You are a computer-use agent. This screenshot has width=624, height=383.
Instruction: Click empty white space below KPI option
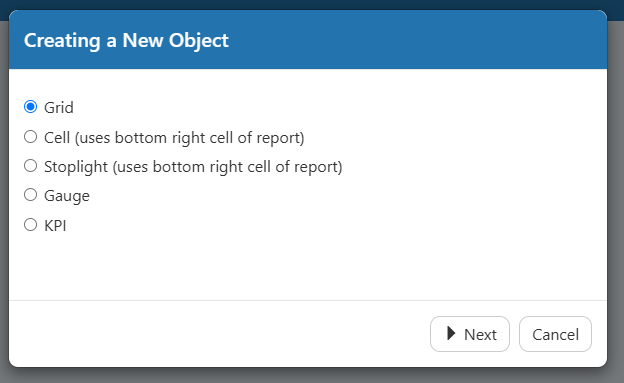[x=308, y=267]
